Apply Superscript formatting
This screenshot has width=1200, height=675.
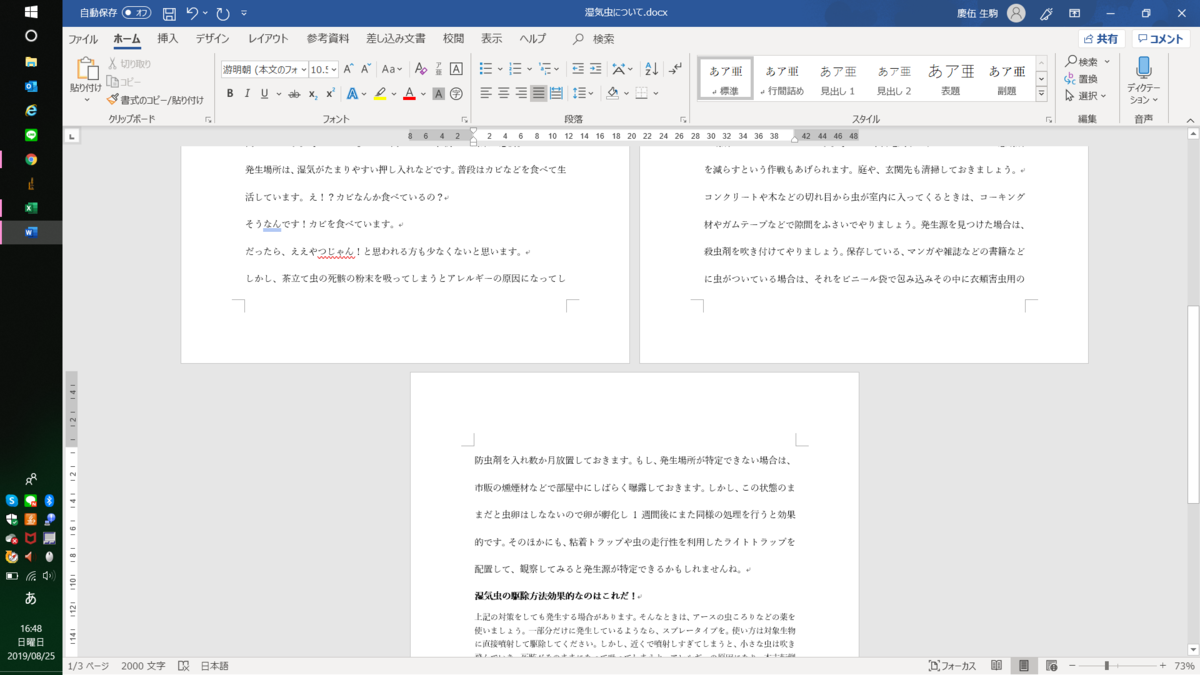(330, 94)
